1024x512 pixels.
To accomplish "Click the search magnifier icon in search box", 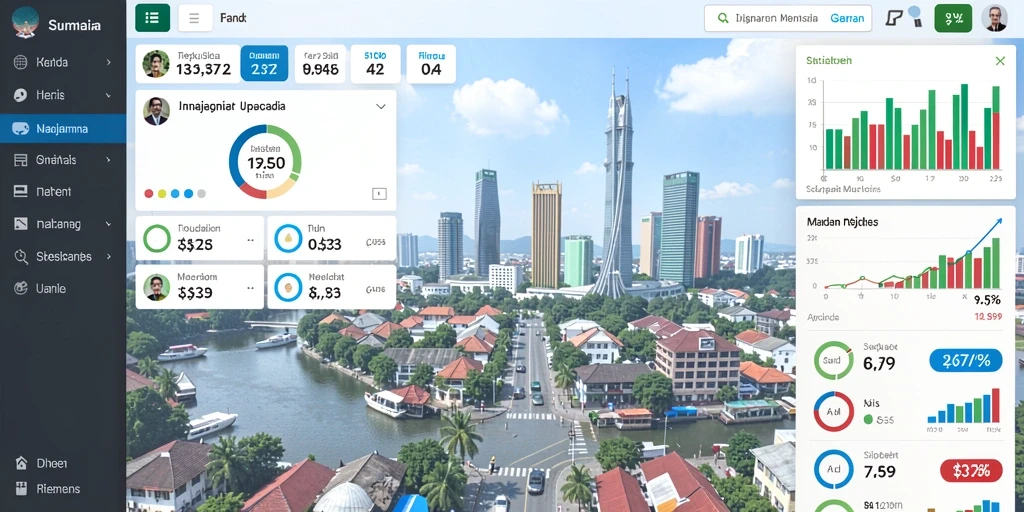I will click(723, 18).
